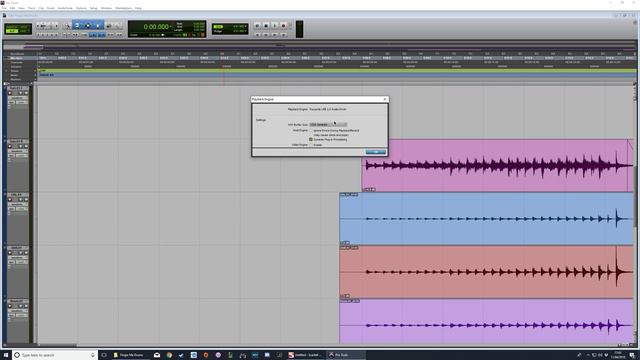Open the File menu
The width and height of the screenshot is (640, 360).
pyautogui.click(x=4, y=8)
